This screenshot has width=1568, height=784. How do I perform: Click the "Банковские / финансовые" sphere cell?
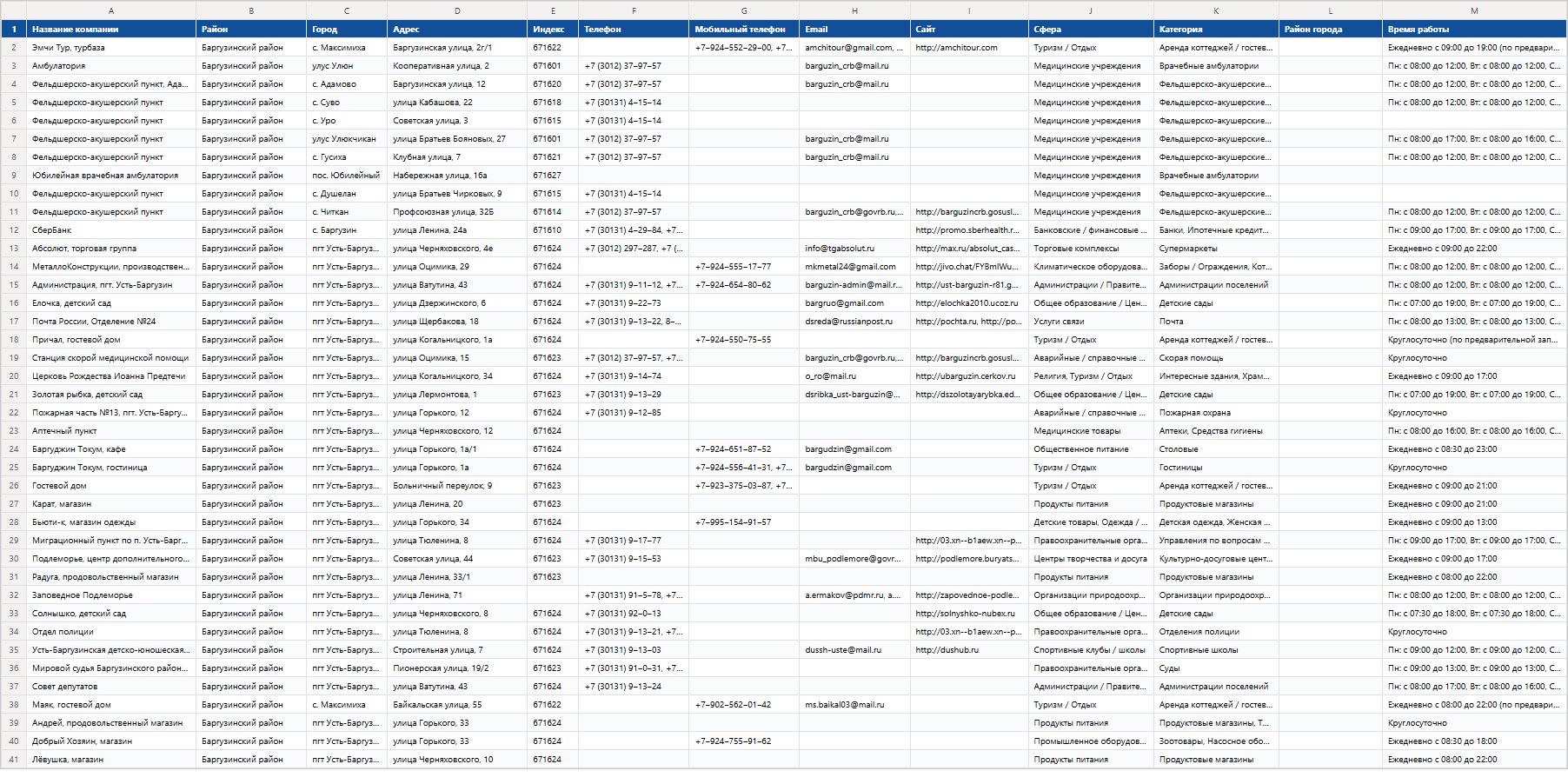(x=1091, y=230)
